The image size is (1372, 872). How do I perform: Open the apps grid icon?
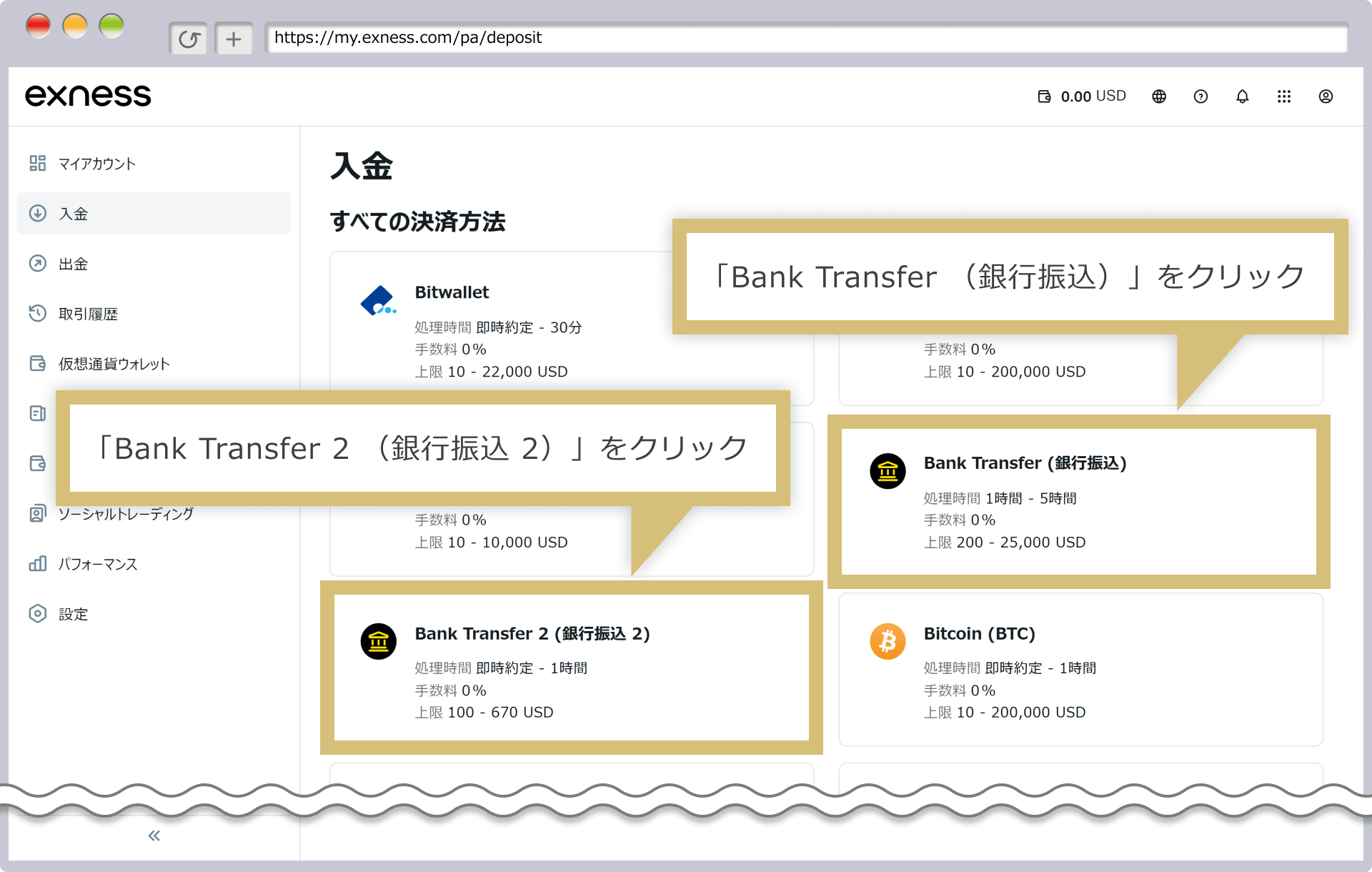pos(1284,96)
